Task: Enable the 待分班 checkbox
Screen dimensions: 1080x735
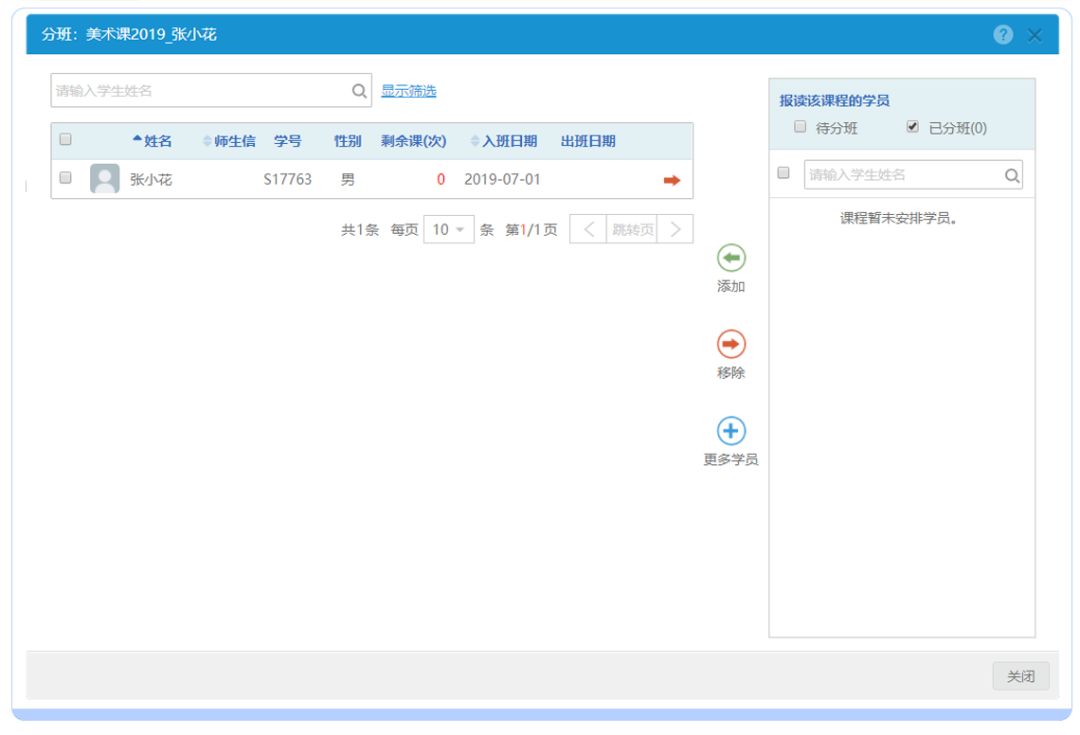Action: point(800,127)
